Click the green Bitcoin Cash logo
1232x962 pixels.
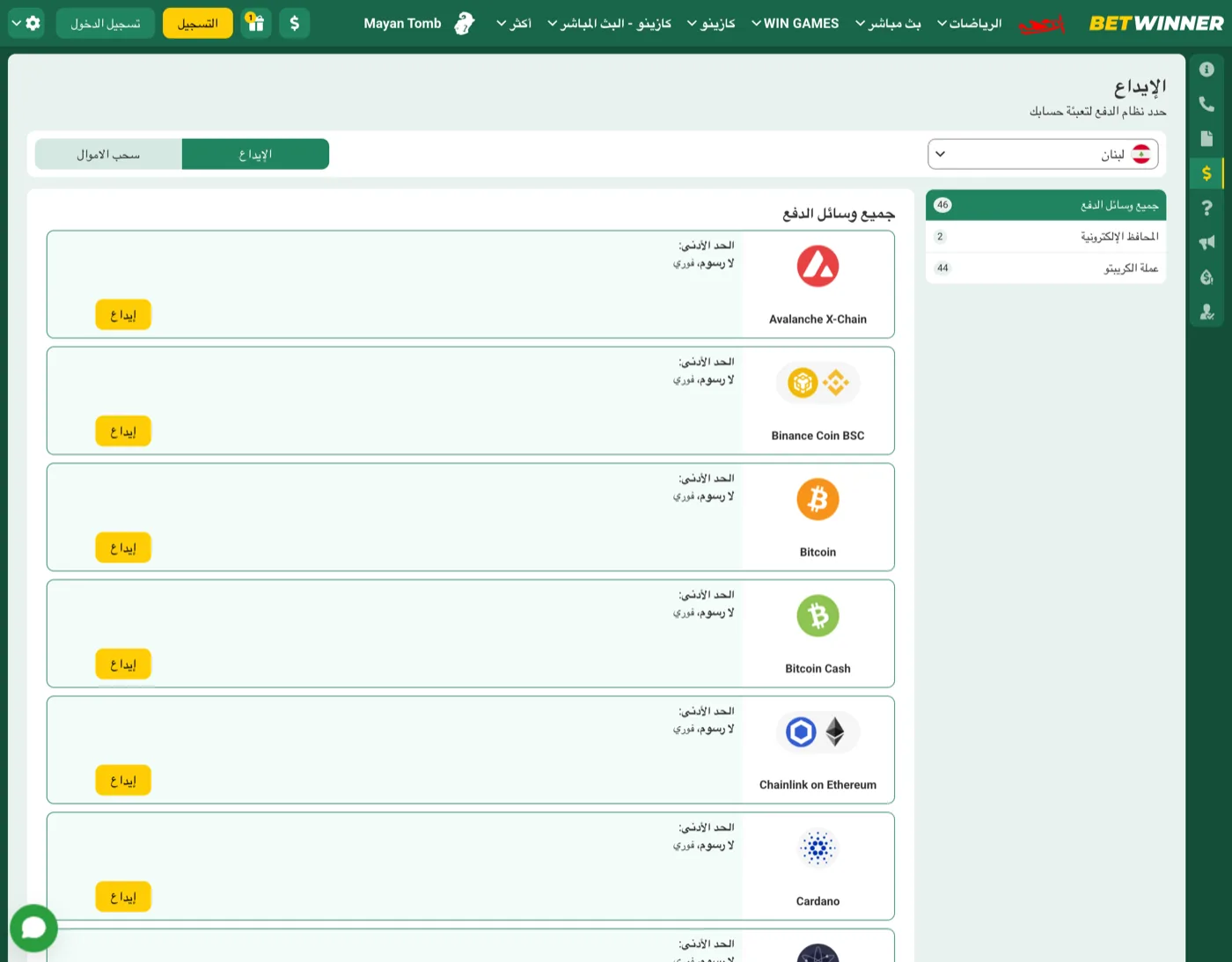coord(818,615)
